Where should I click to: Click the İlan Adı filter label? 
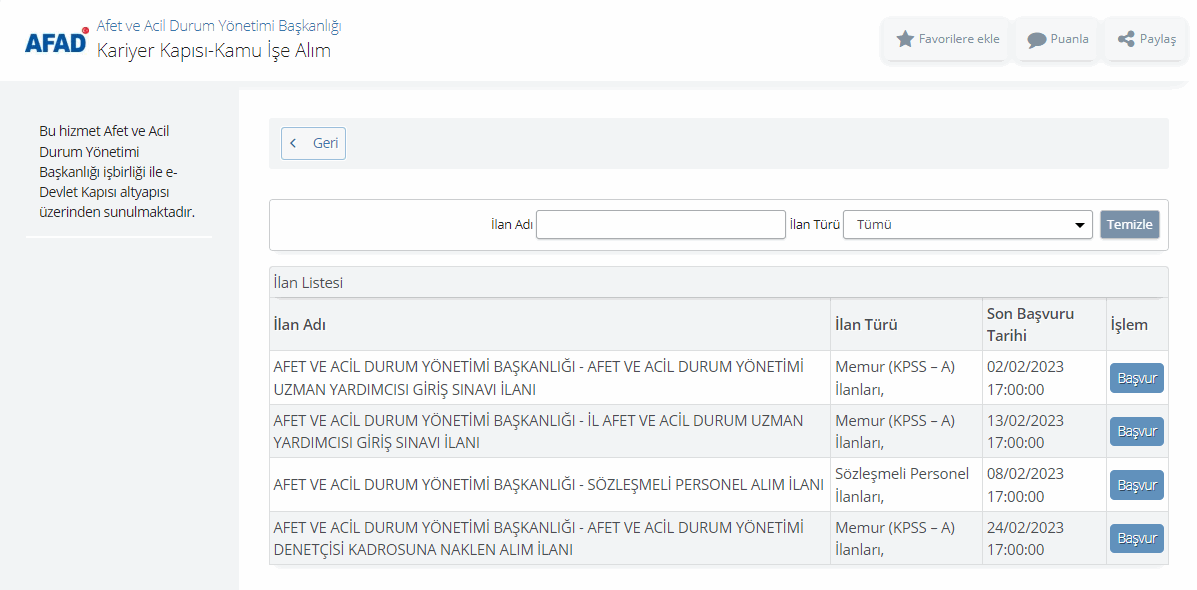[x=511, y=224]
